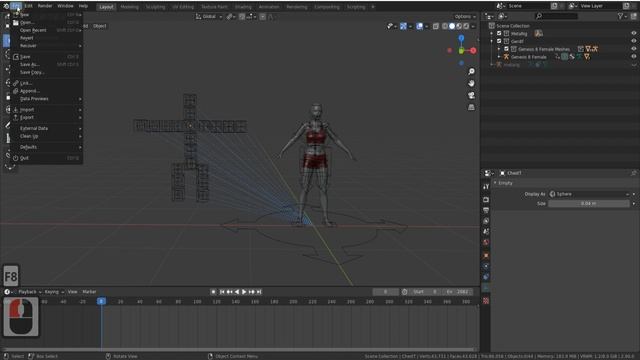Uncheck Genesis 8 Female Meshes checkbox
Viewport: 640px width, 360px height.
[x=507, y=49]
